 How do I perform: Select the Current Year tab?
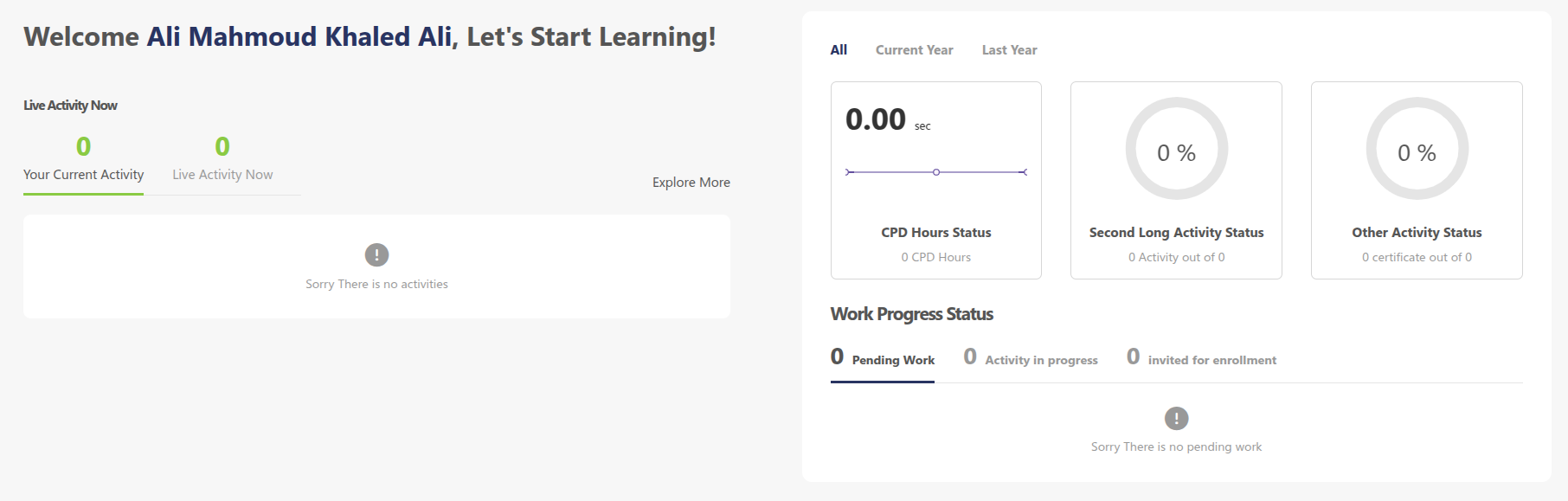click(914, 50)
